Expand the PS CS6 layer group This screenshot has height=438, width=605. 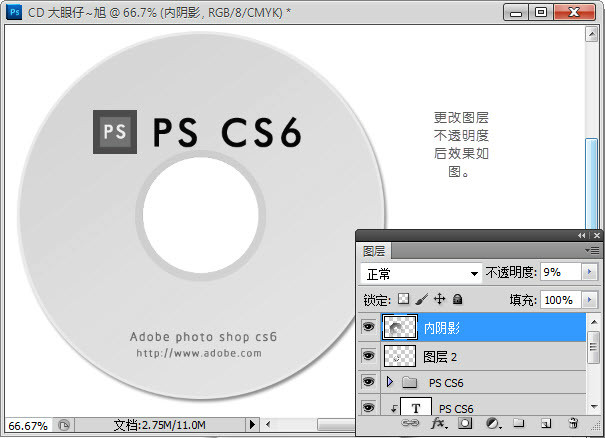coord(390,382)
